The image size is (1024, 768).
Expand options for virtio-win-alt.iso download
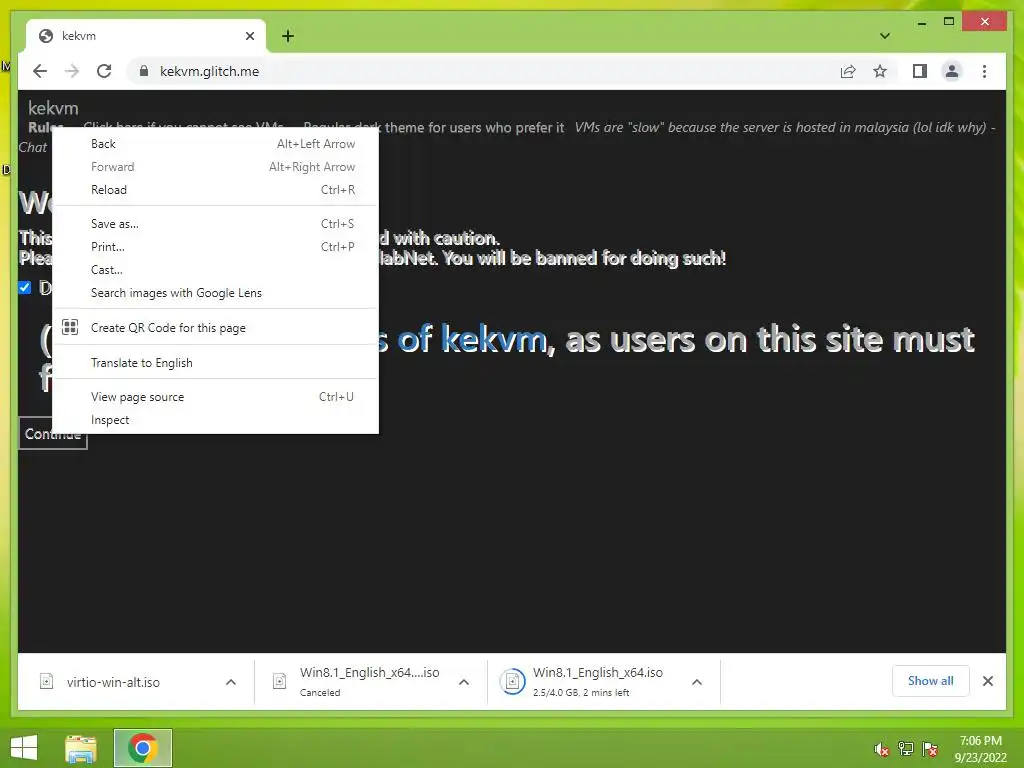(231, 682)
